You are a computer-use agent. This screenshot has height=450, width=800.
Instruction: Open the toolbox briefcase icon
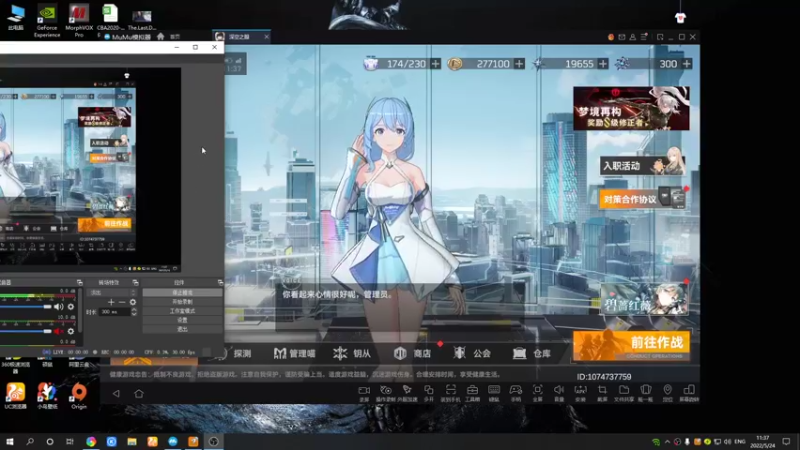[472, 390]
